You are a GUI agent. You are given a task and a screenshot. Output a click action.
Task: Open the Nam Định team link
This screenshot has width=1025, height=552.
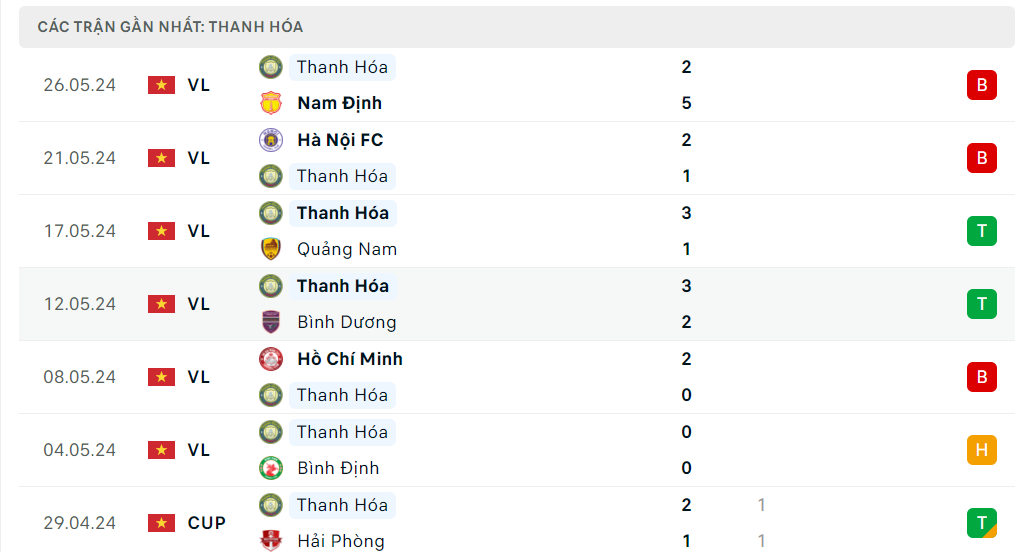click(339, 103)
